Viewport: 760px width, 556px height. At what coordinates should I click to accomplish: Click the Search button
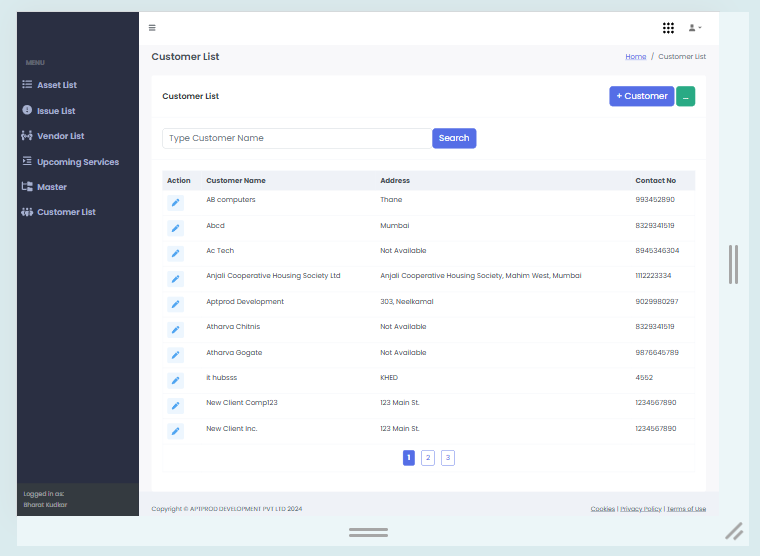click(x=454, y=138)
